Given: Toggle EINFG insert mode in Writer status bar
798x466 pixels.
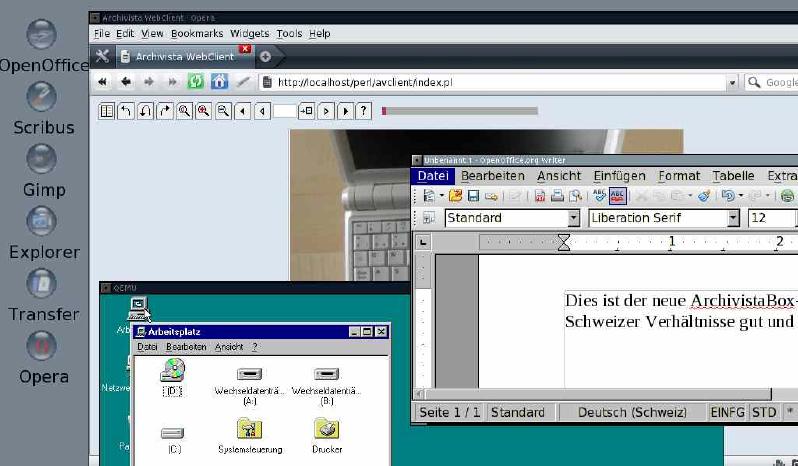Looking at the screenshot, I should pos(727,413).
